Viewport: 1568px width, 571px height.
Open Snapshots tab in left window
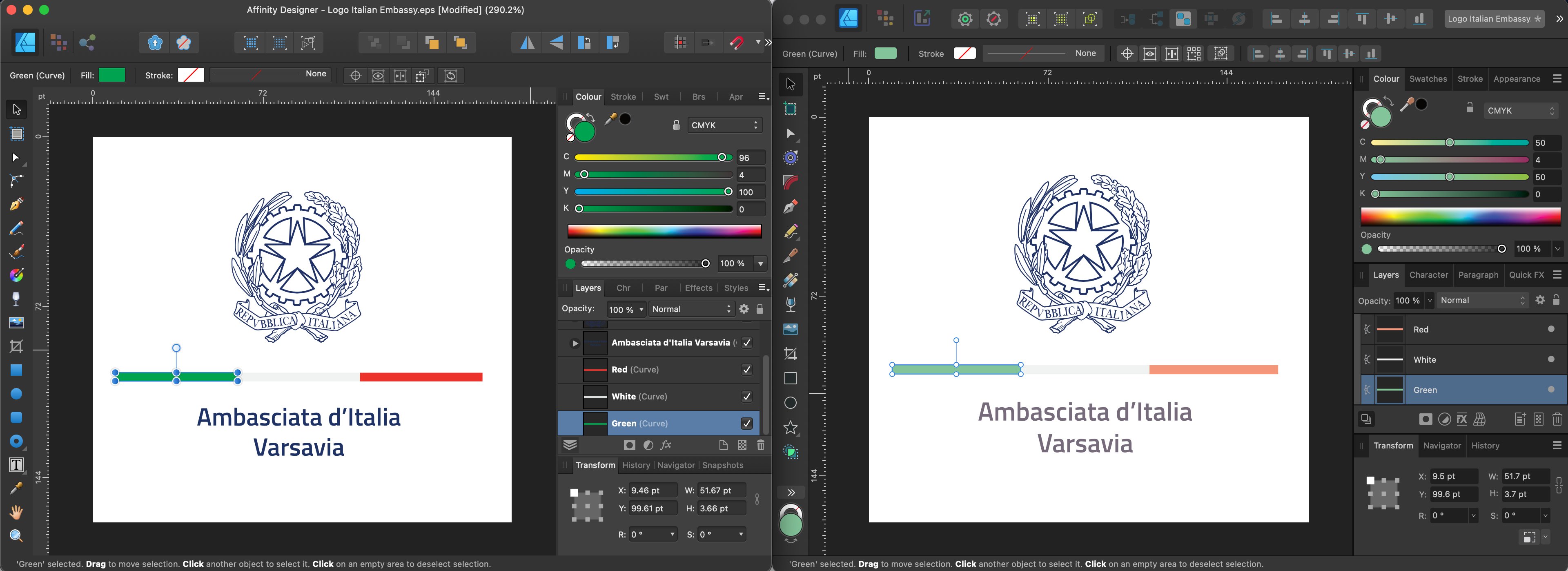pyautogui.click(x=722, y=465)
